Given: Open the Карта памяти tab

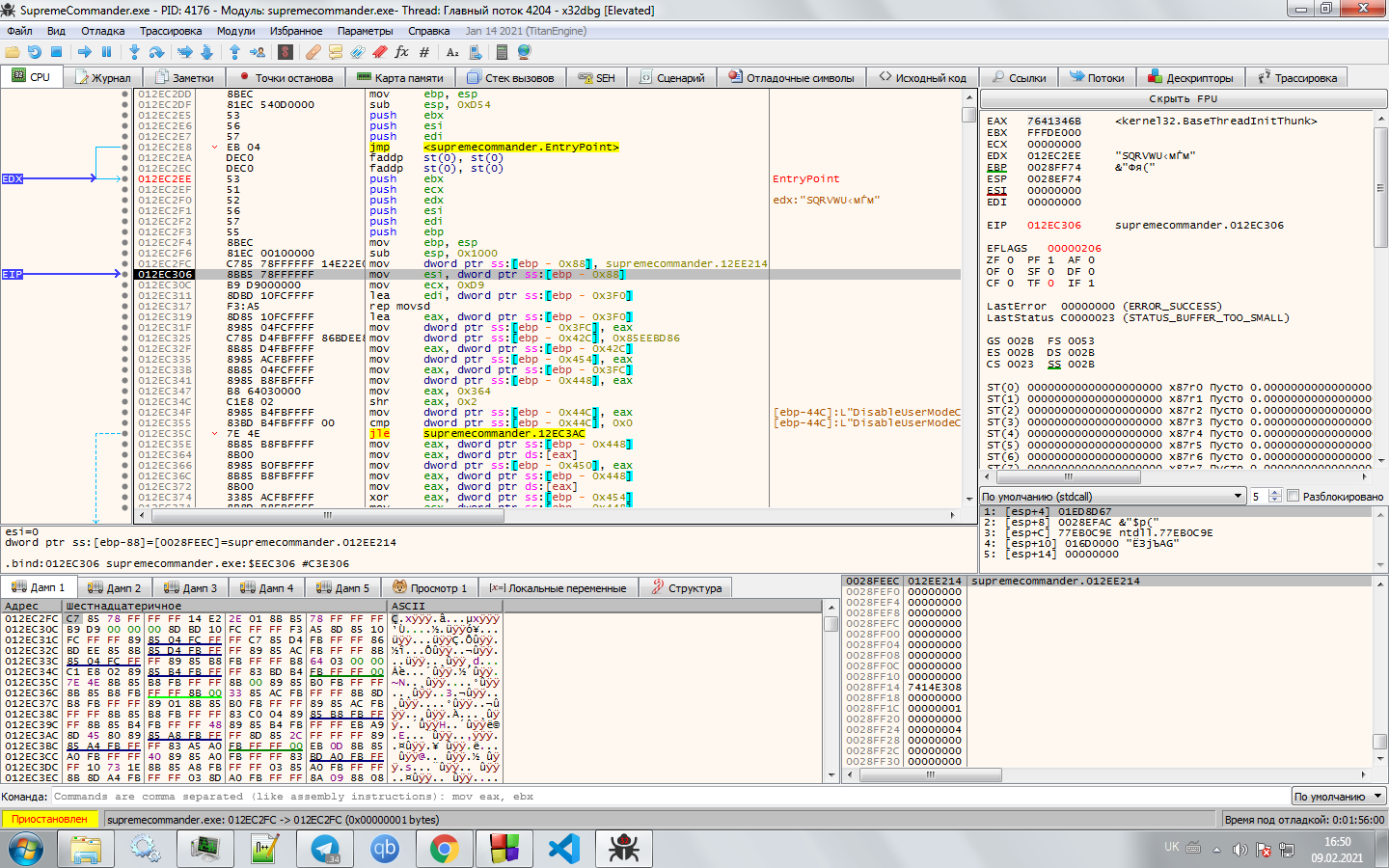Looking at the screenshot, I should [x=399, y=78].
